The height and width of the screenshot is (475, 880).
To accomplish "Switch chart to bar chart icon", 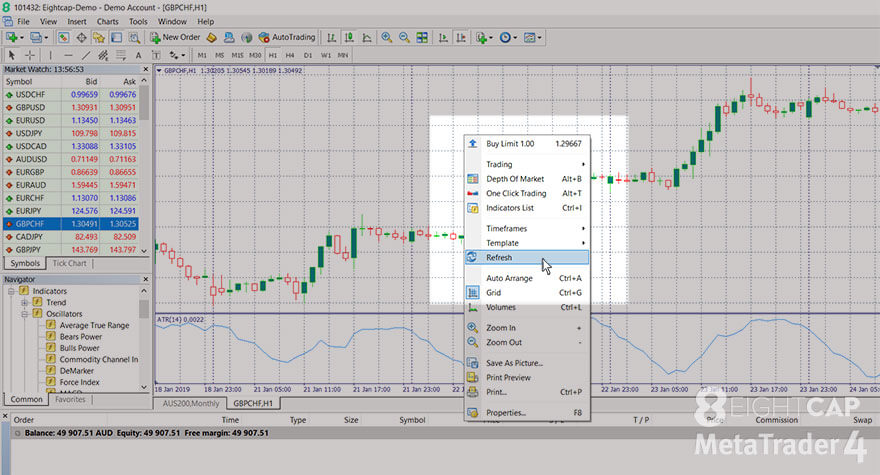I will [x=331, y=38].
